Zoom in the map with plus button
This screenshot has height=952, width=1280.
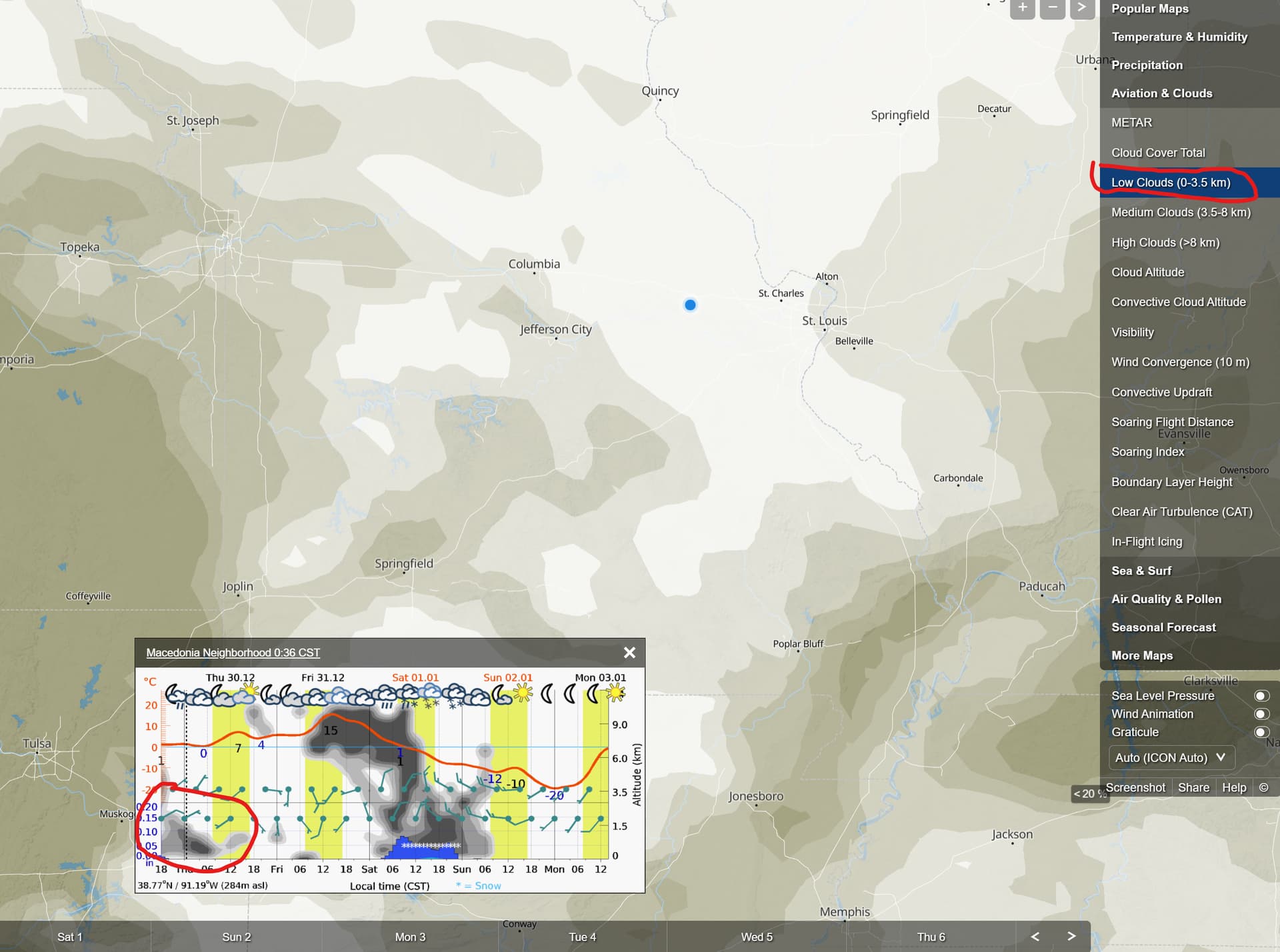(1022, 8)
